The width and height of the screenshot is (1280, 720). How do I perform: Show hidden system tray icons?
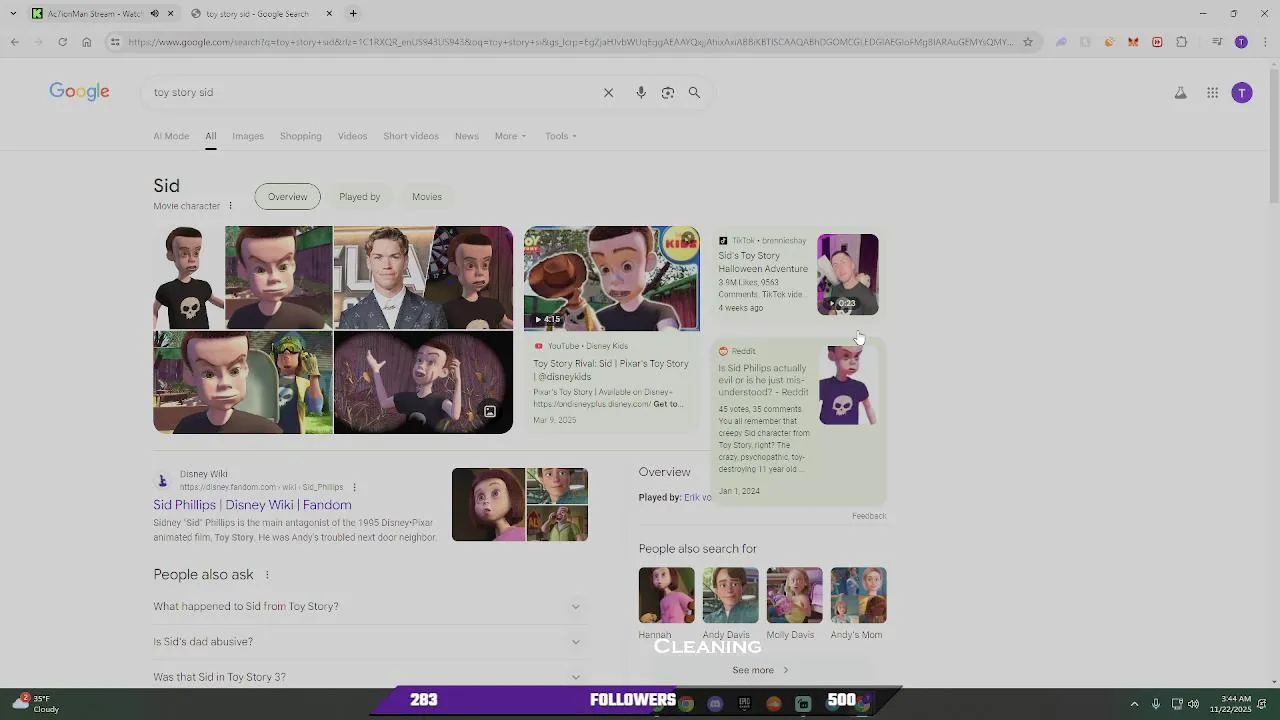coord(1134,704)
